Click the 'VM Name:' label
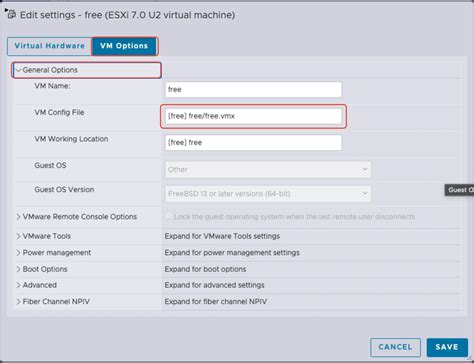The height and width of the screenshot is (363, 474). [x=52, y=86]
